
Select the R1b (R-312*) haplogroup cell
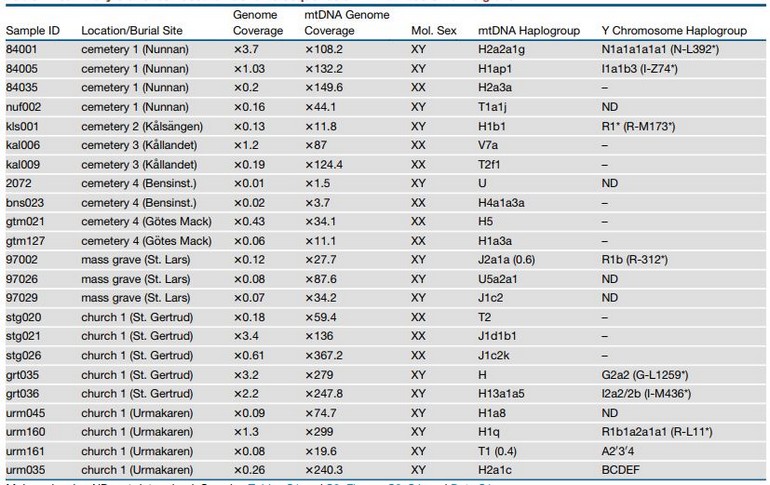pyautogui.click(x=634, y=260)
